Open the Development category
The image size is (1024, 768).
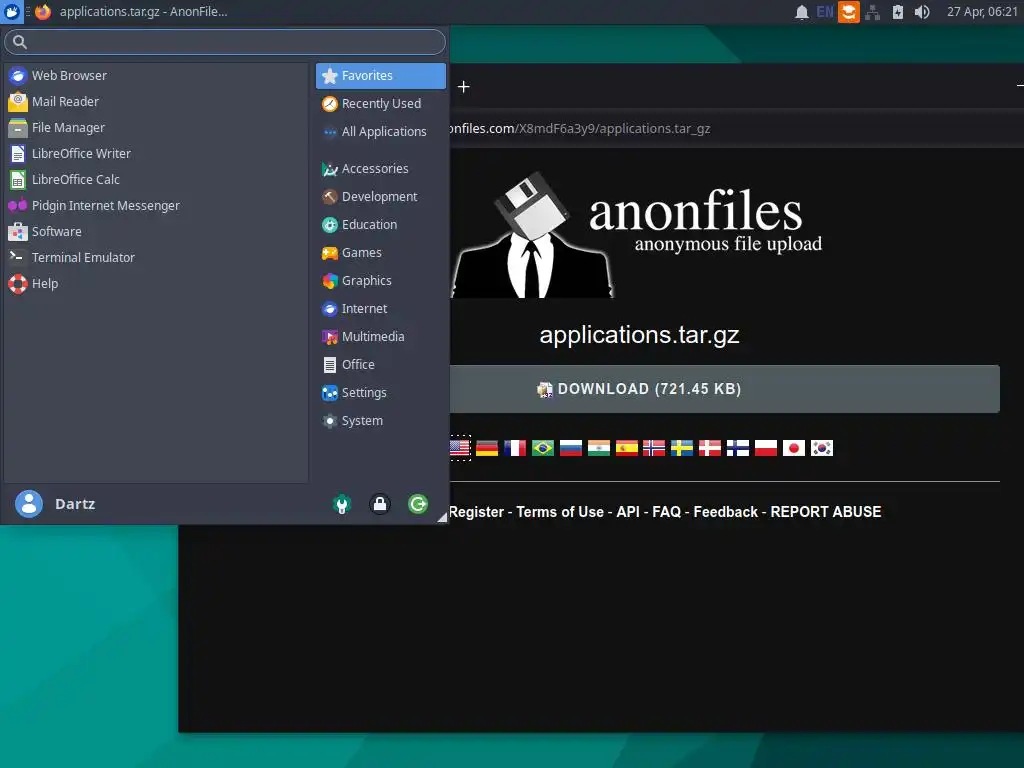tap(381, 197)
